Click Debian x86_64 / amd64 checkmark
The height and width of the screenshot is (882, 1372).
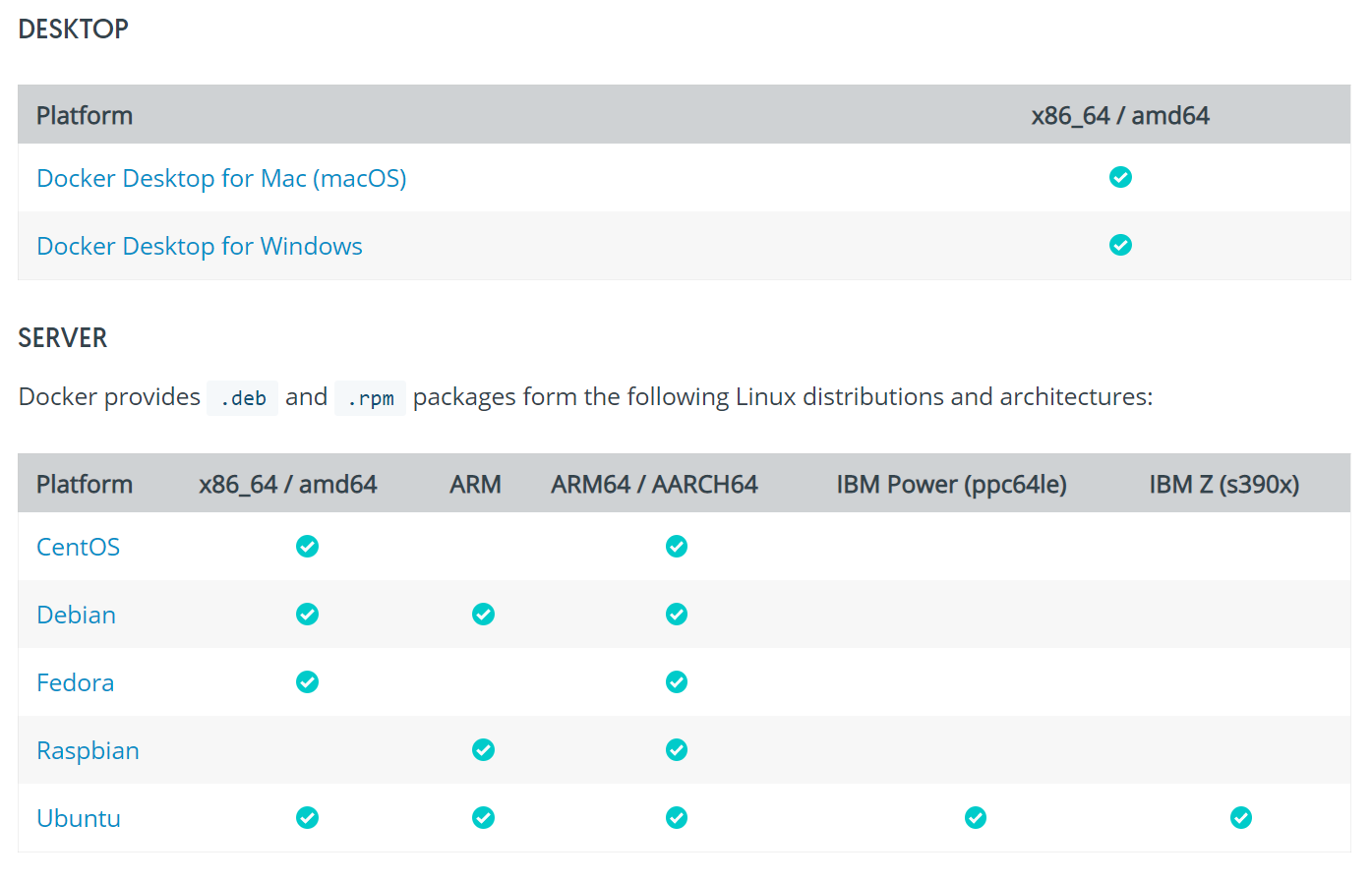(x=307, y=614)
